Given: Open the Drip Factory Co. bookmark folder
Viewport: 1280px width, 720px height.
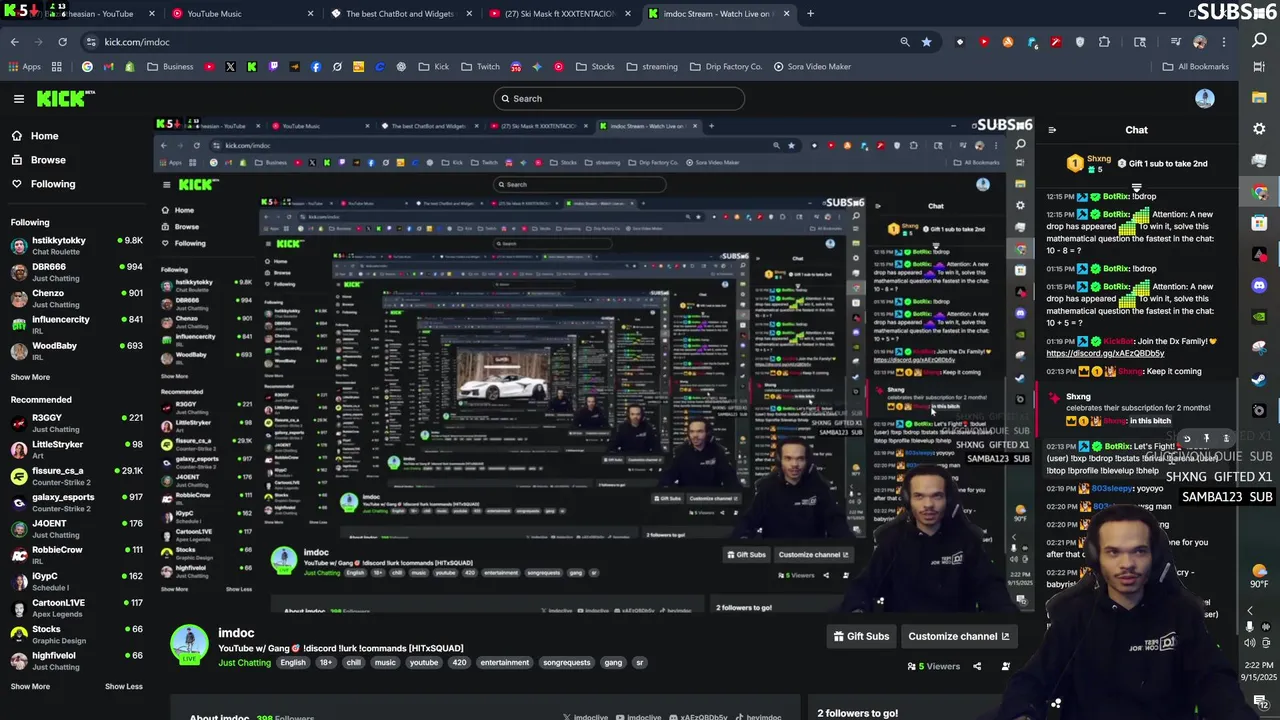Looking at the screenshot, I should click(726, 67).
